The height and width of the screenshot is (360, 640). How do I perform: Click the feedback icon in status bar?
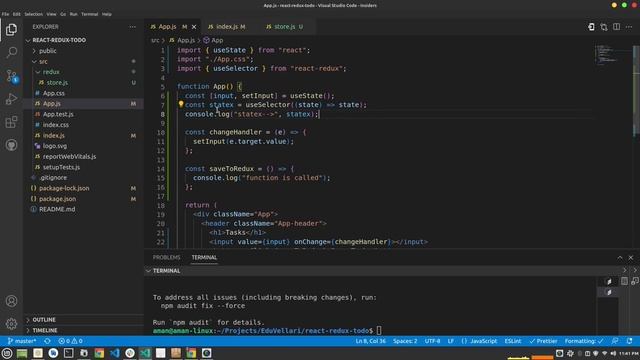click(x=615, y=341)
